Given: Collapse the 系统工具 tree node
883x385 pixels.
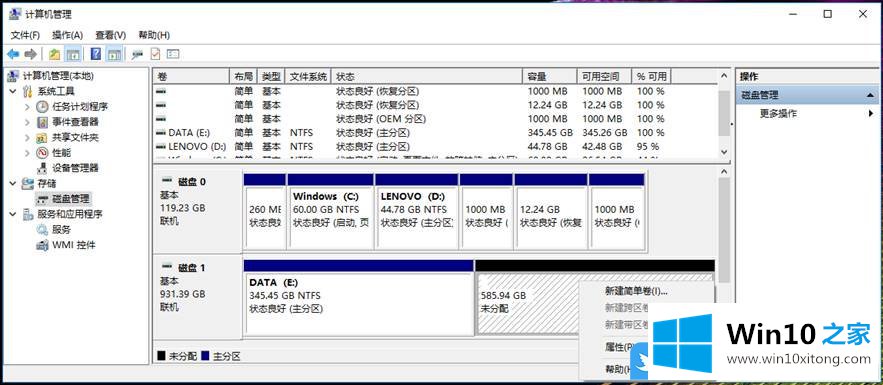Looking at the screenshot, I should click(x=14, y=91).
